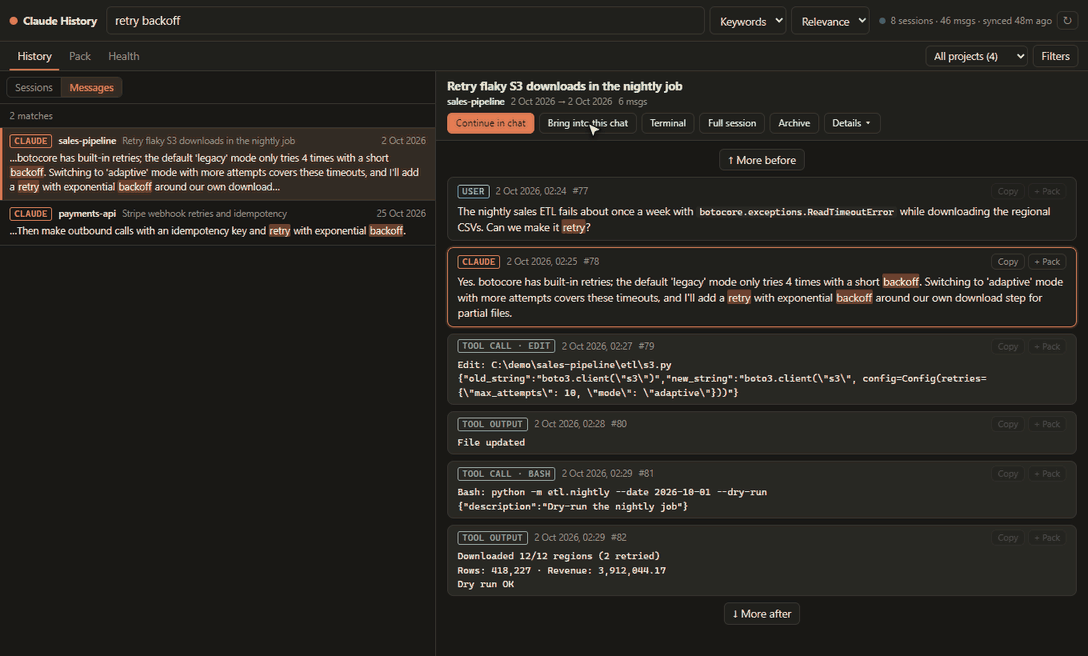Switch to the History tab
Screen dimensions: 1088x656
[x=35, y=56]
